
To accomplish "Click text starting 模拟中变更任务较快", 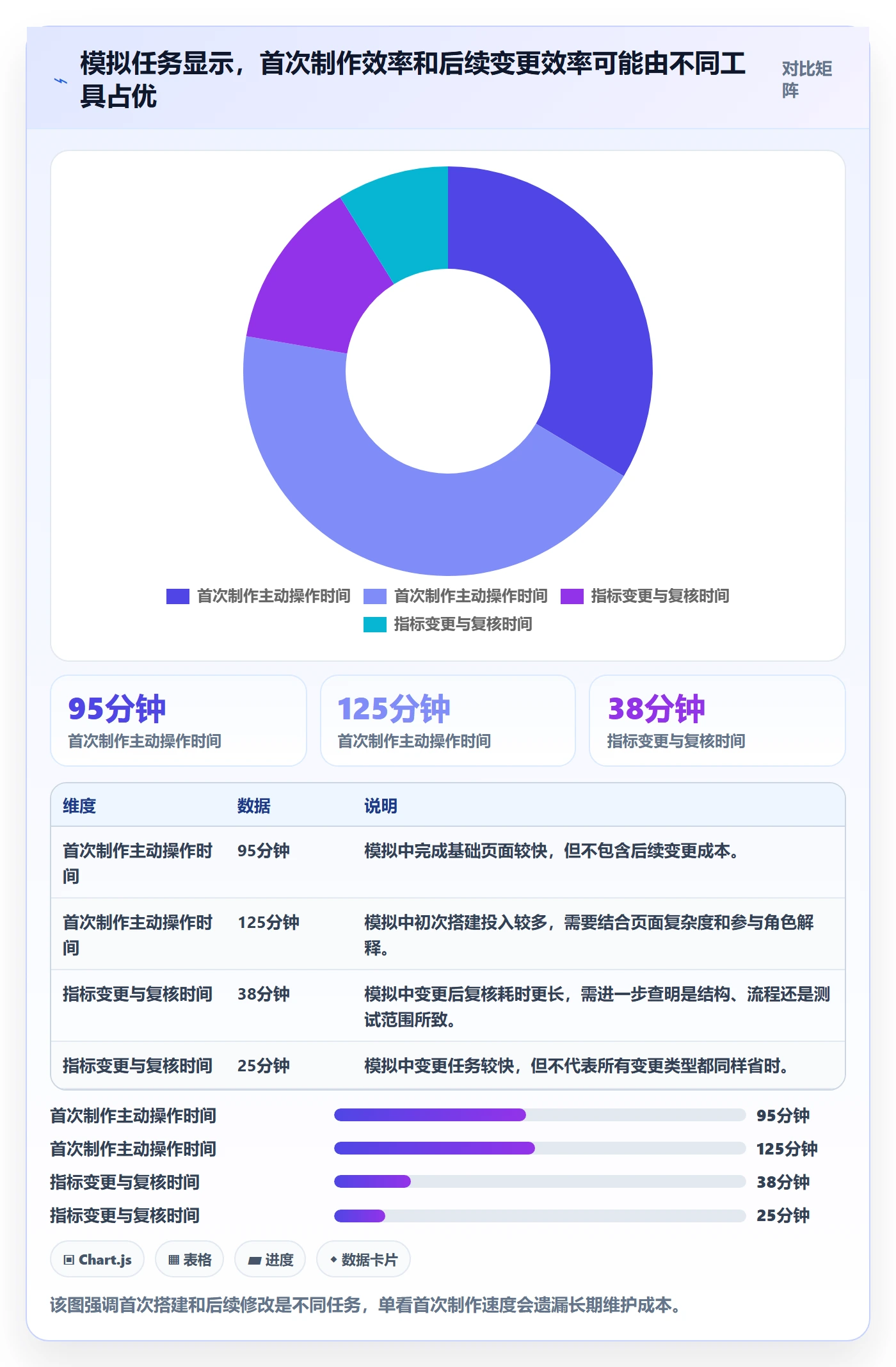I will [577, 1066].
